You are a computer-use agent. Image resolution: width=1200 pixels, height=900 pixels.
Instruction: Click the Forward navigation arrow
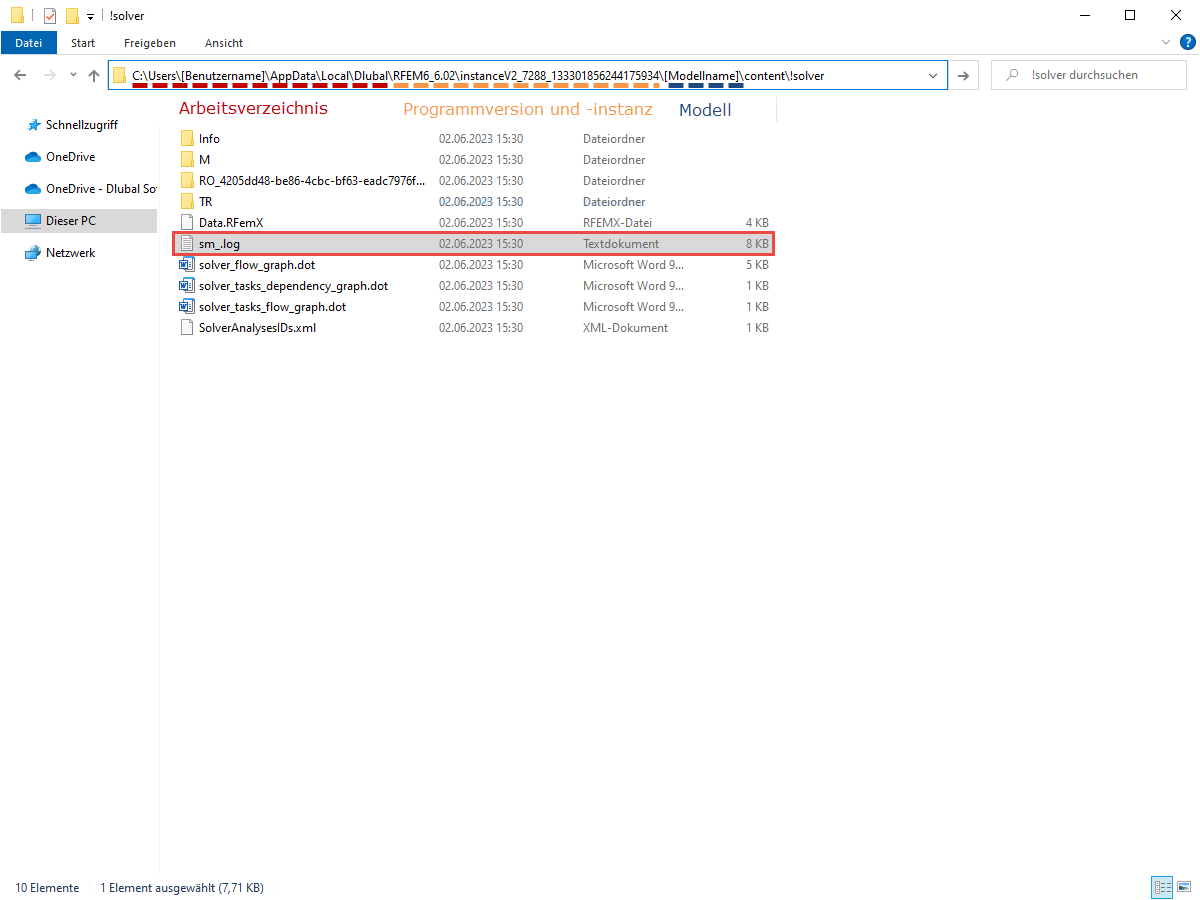tap(49, 75)
